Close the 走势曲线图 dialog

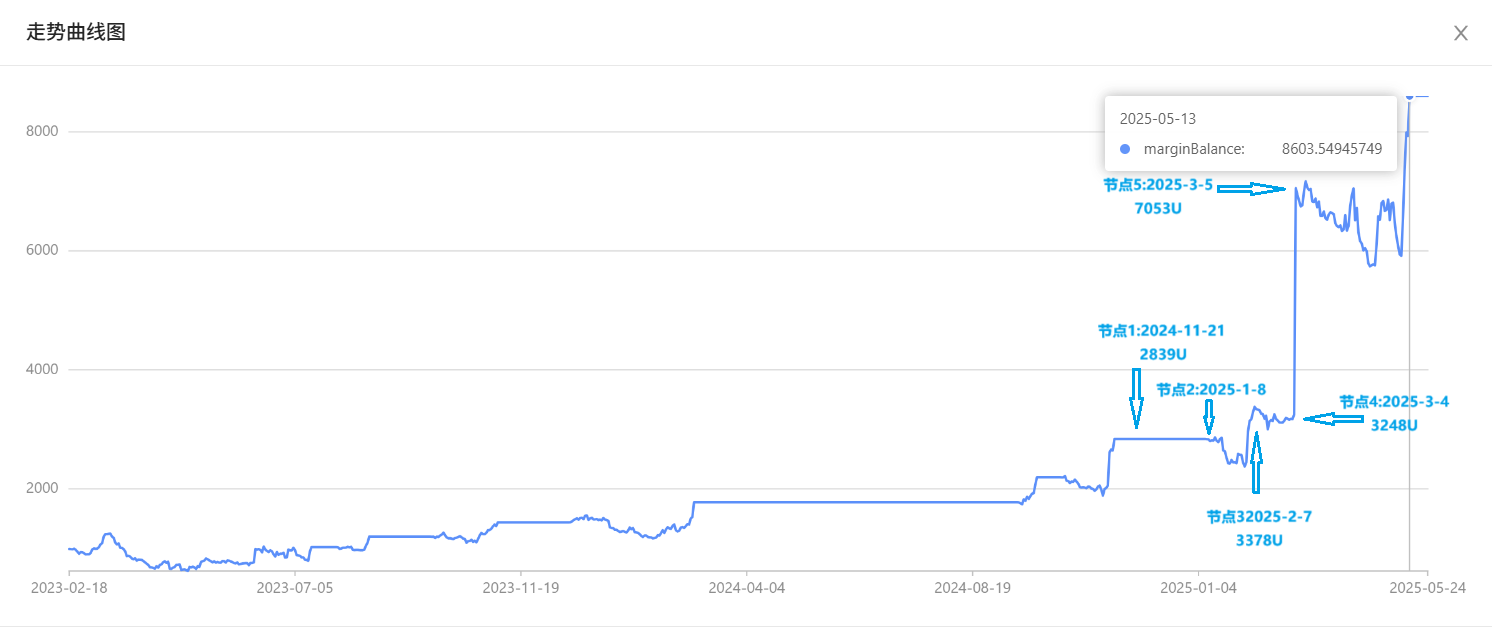pos(1460,33)
